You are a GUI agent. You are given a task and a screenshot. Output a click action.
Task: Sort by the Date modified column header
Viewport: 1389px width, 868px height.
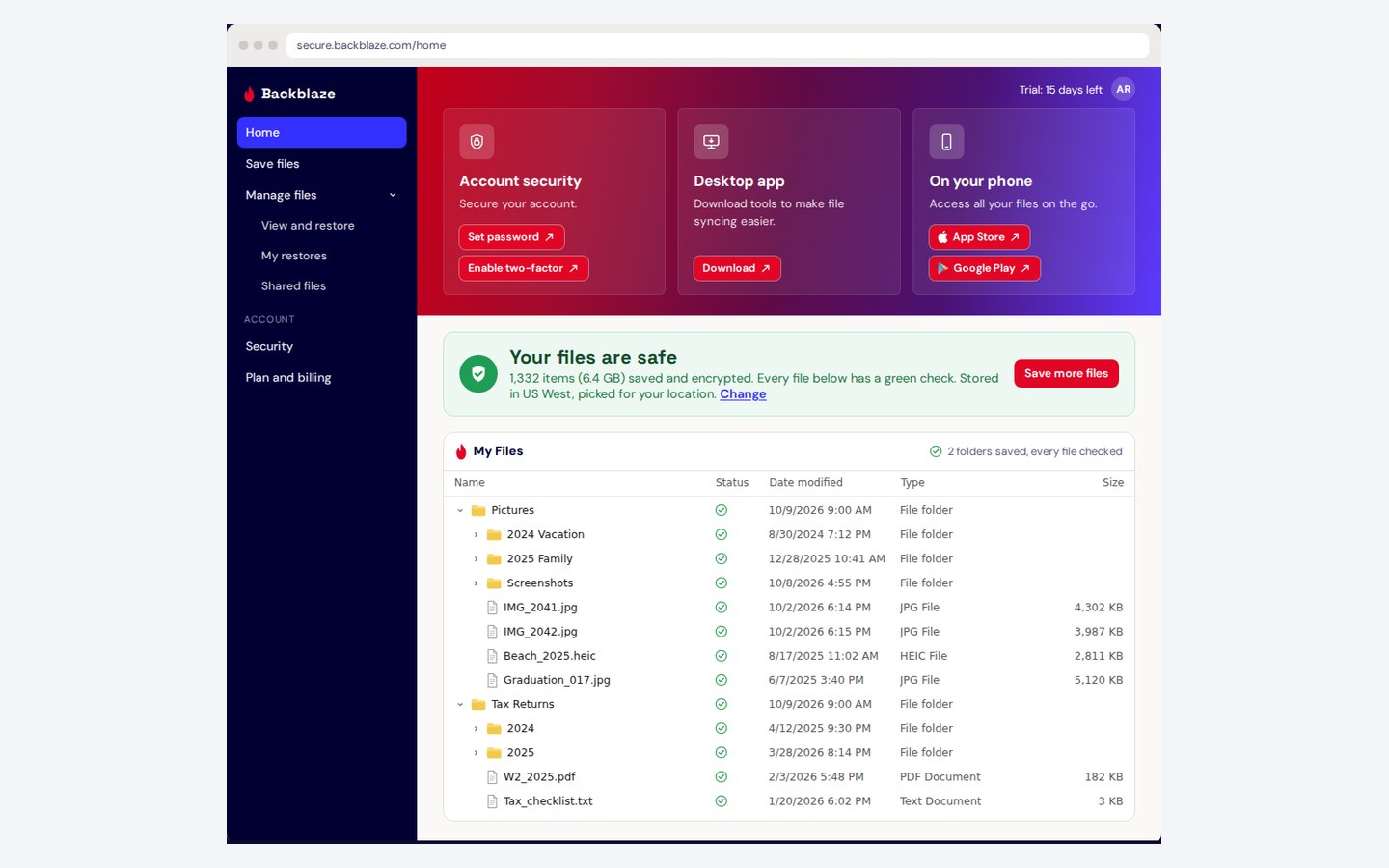pos(805,483)
